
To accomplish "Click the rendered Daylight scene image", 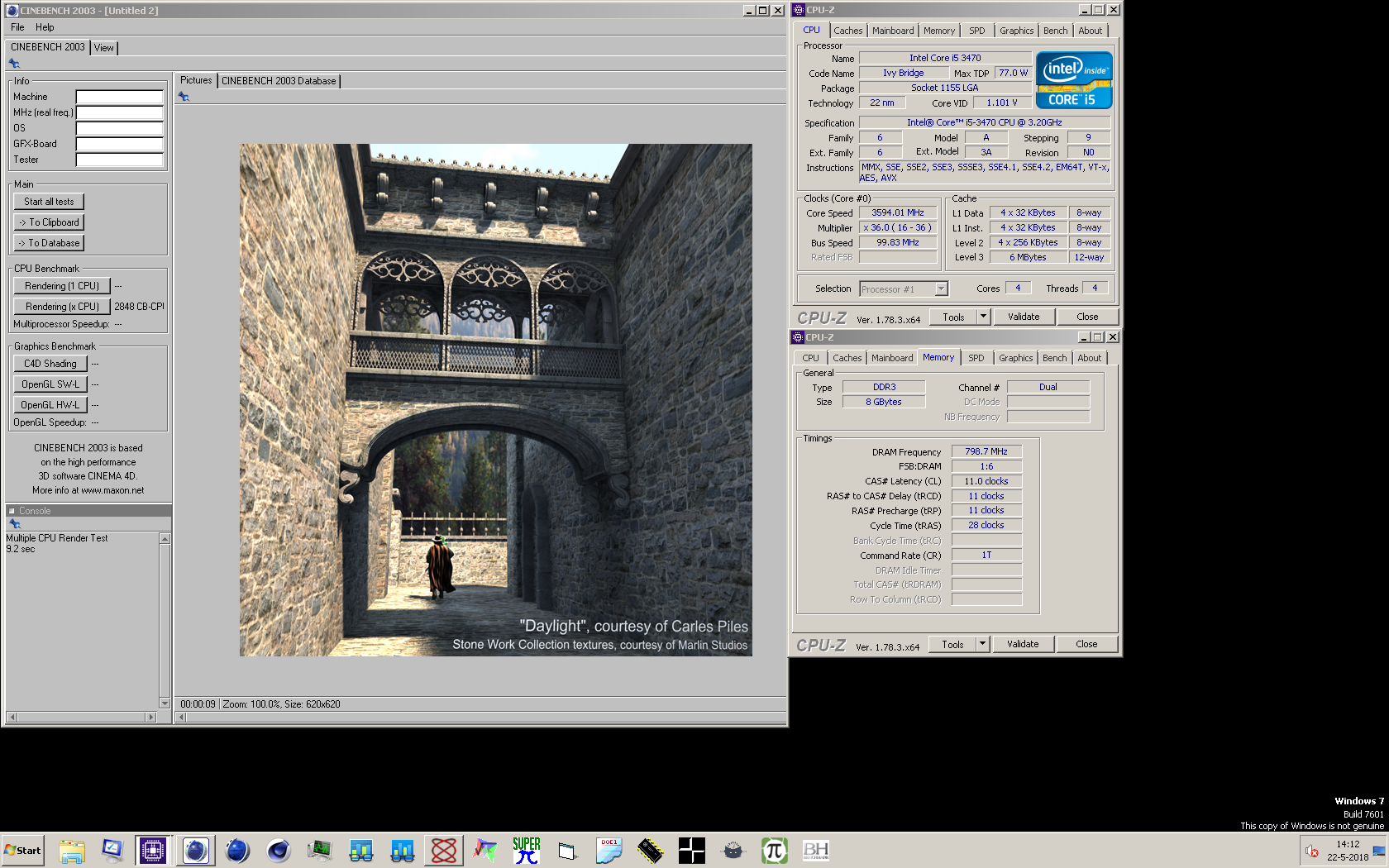I will click(x=496, y=400).
